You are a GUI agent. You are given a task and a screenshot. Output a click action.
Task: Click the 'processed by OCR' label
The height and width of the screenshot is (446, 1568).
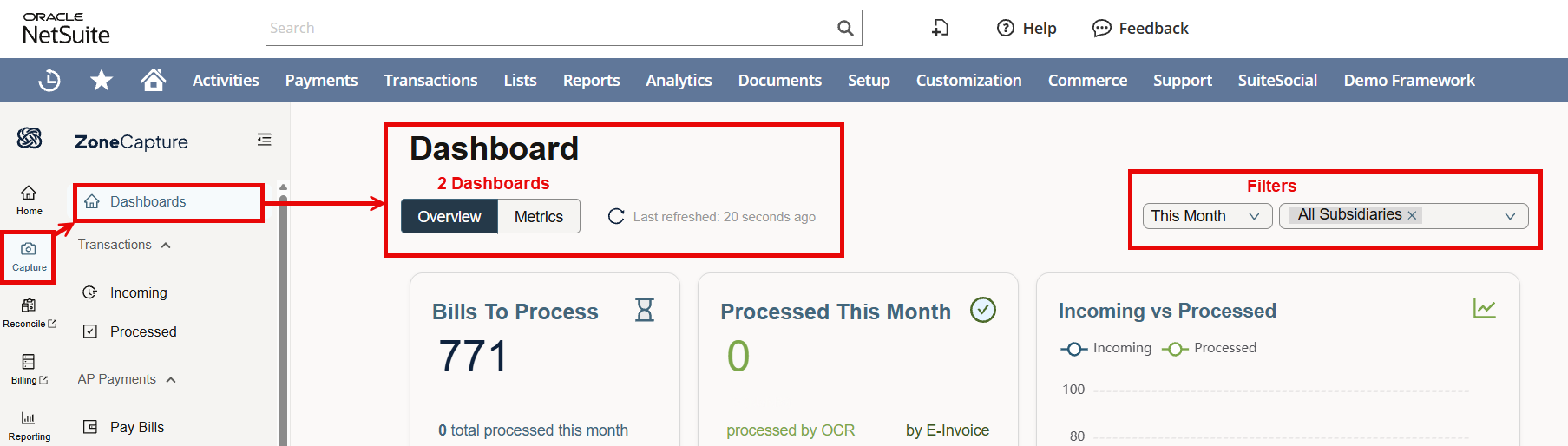791,430
